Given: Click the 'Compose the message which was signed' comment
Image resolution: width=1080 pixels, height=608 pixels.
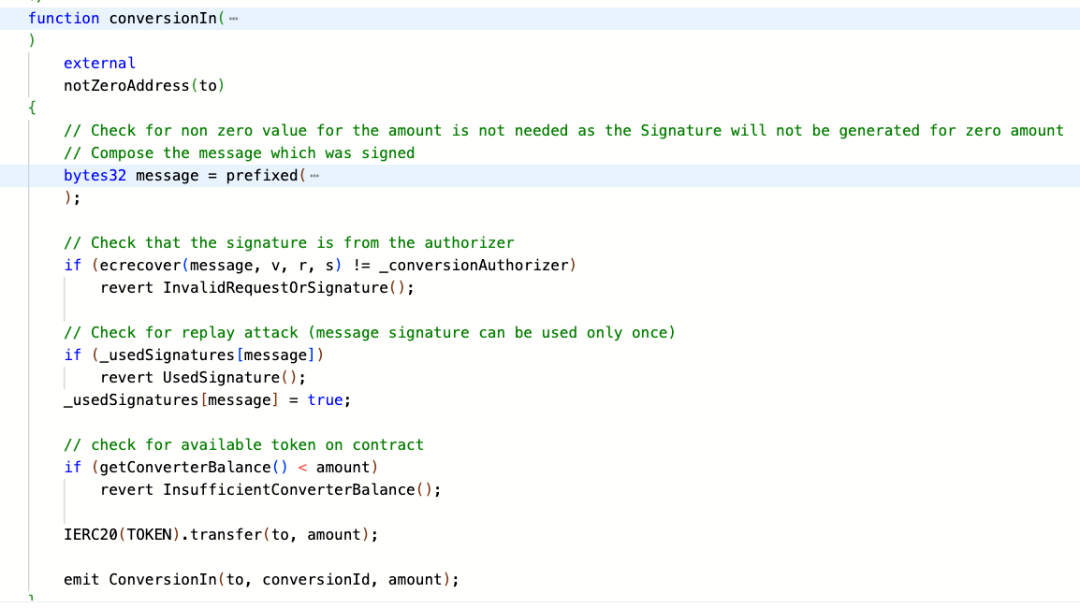Looking at the screenshot, I should [239, 153].
